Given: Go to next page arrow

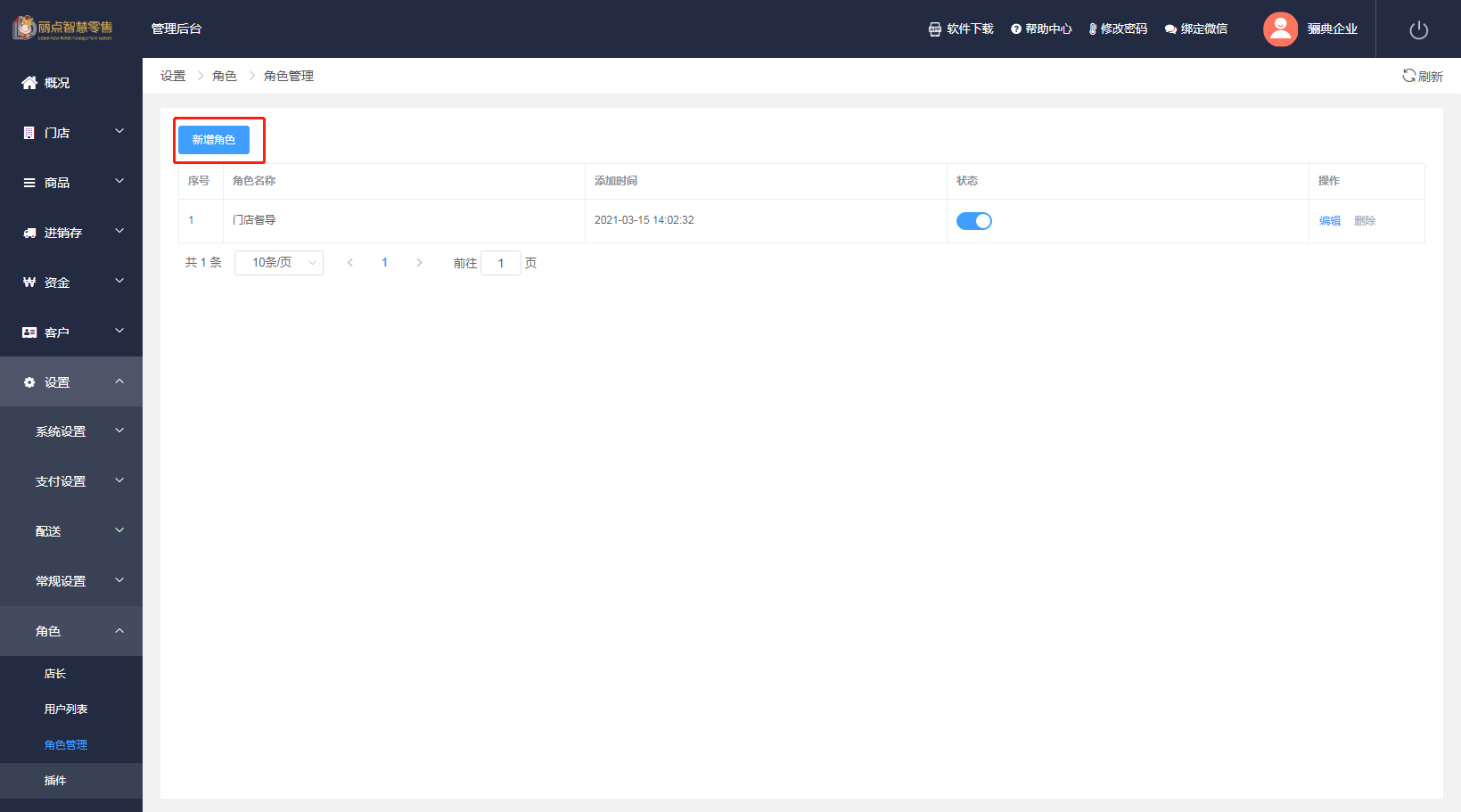Looking at the screenshot, I should (419, 263).
